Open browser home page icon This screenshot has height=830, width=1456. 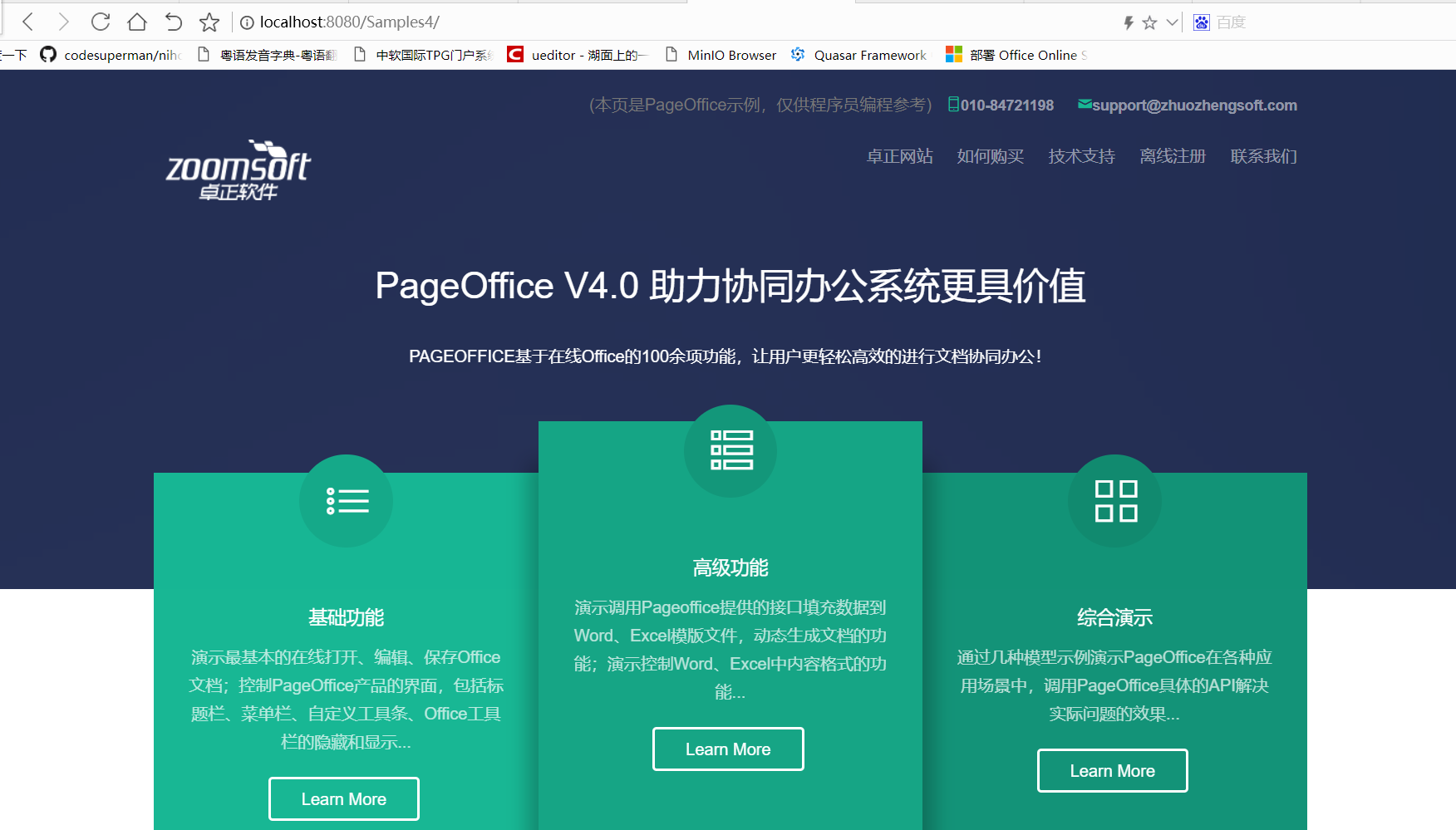[x=137, y=22]
